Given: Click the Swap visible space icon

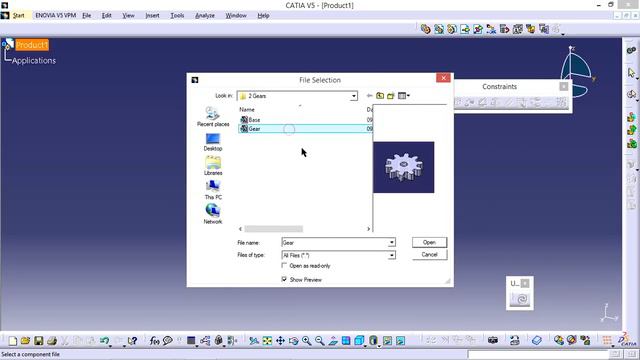Looking at the screenshot, I should [x=400, y=340].
